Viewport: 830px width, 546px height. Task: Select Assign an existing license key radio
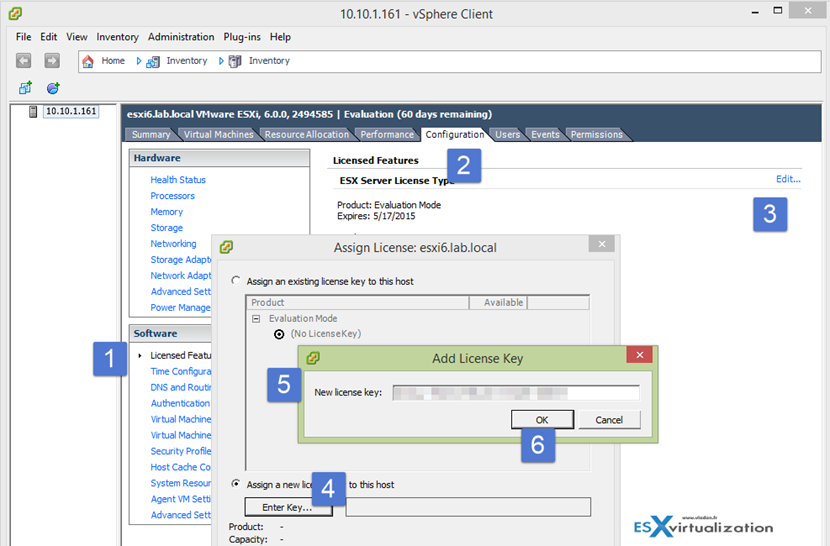pyautogui.click(x=236, y=281)
